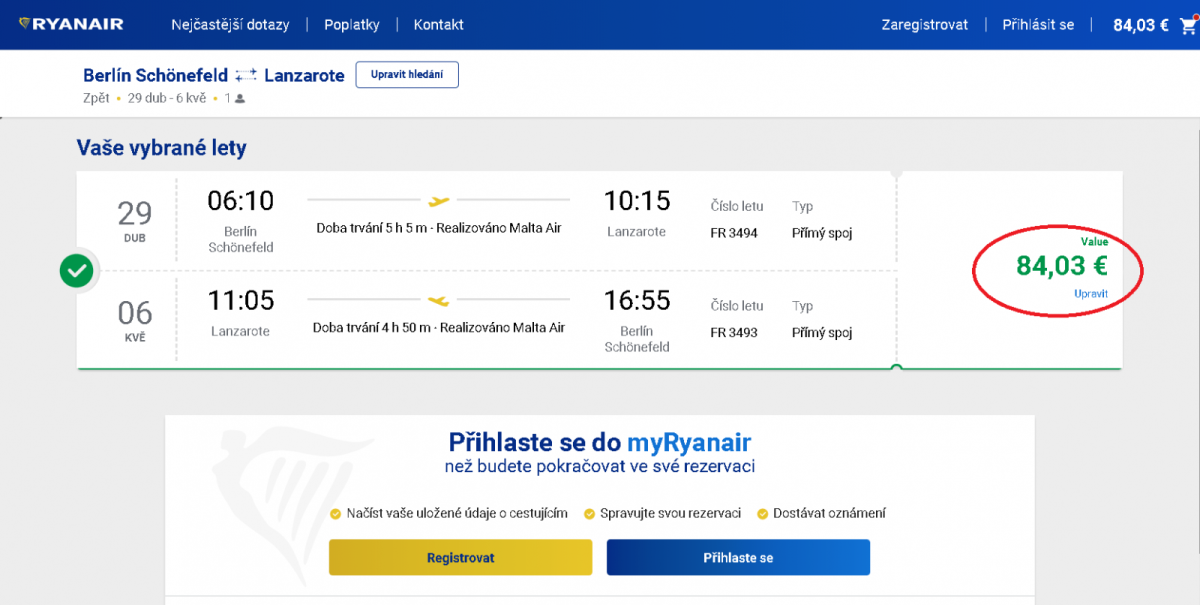Image resolution: width=1200 pixels, height=605 pixels.
Task: Click the yellow check beside 'Spravujte svou rezervaci'
Action: 590,514
